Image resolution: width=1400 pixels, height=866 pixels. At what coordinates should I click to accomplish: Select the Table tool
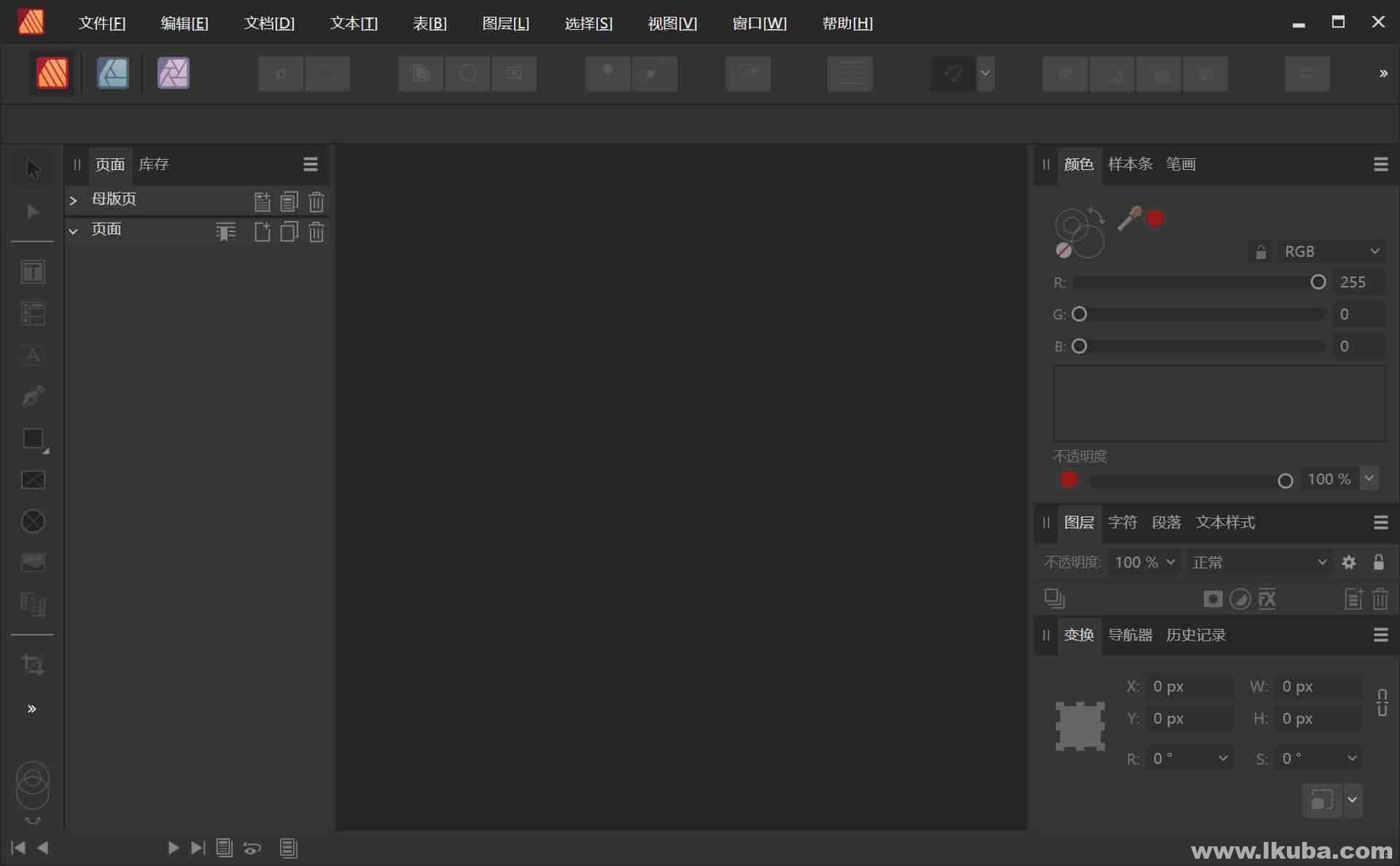coord(32,314)
